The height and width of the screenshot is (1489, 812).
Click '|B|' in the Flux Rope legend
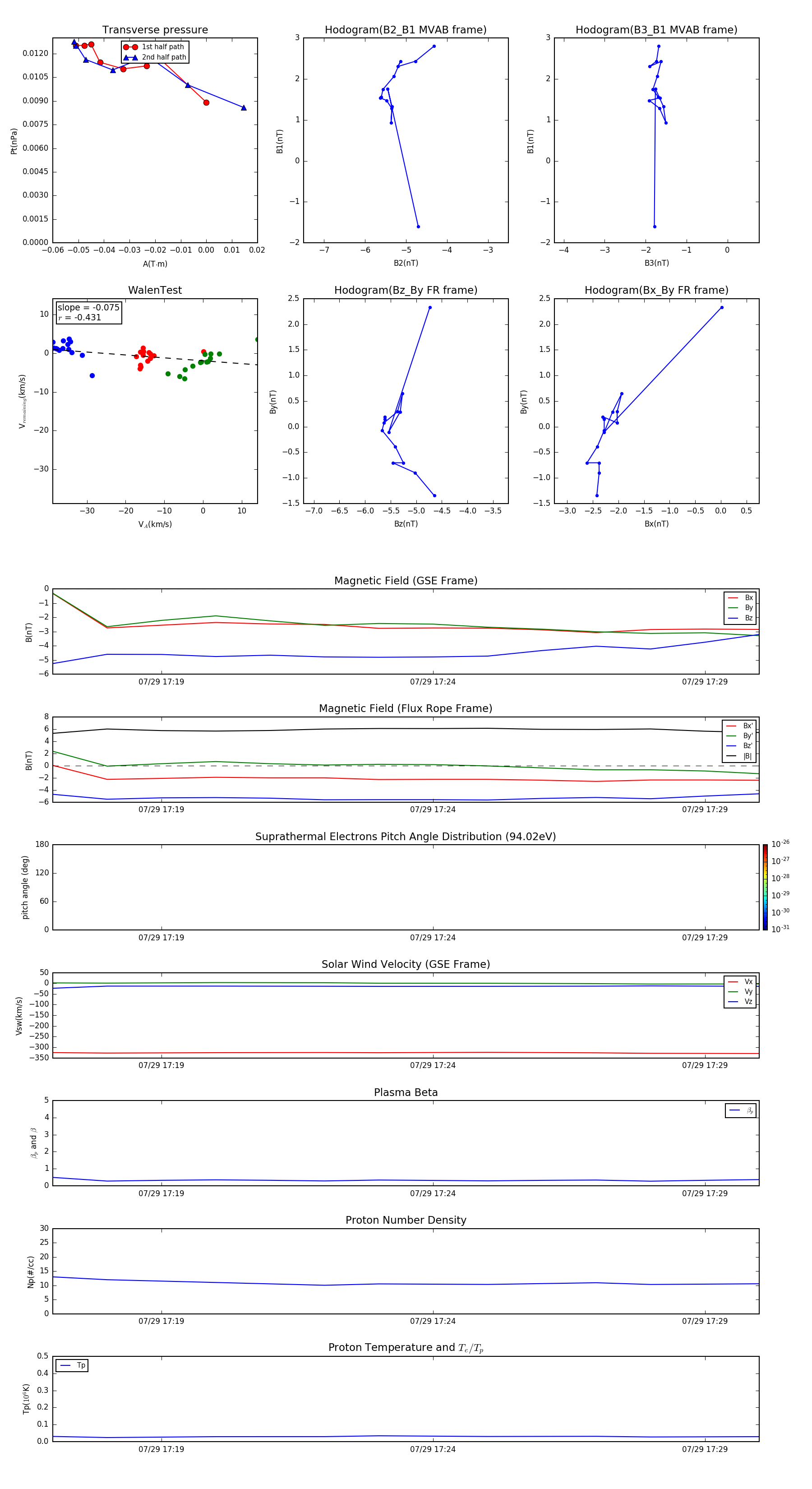click(x=748, y=756)
